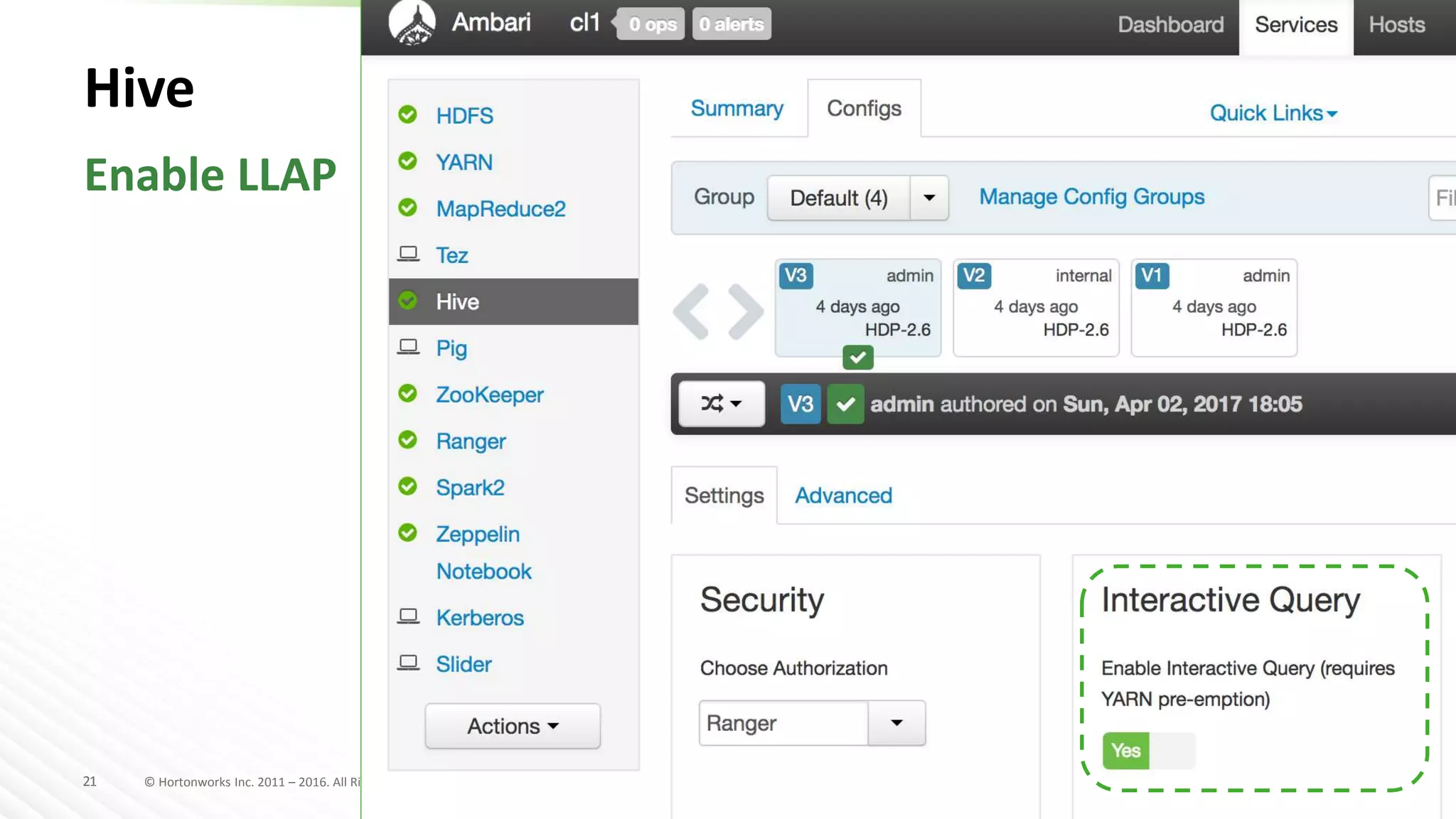
Task: Click the YARN green status check icon
Action: (407, 161)
